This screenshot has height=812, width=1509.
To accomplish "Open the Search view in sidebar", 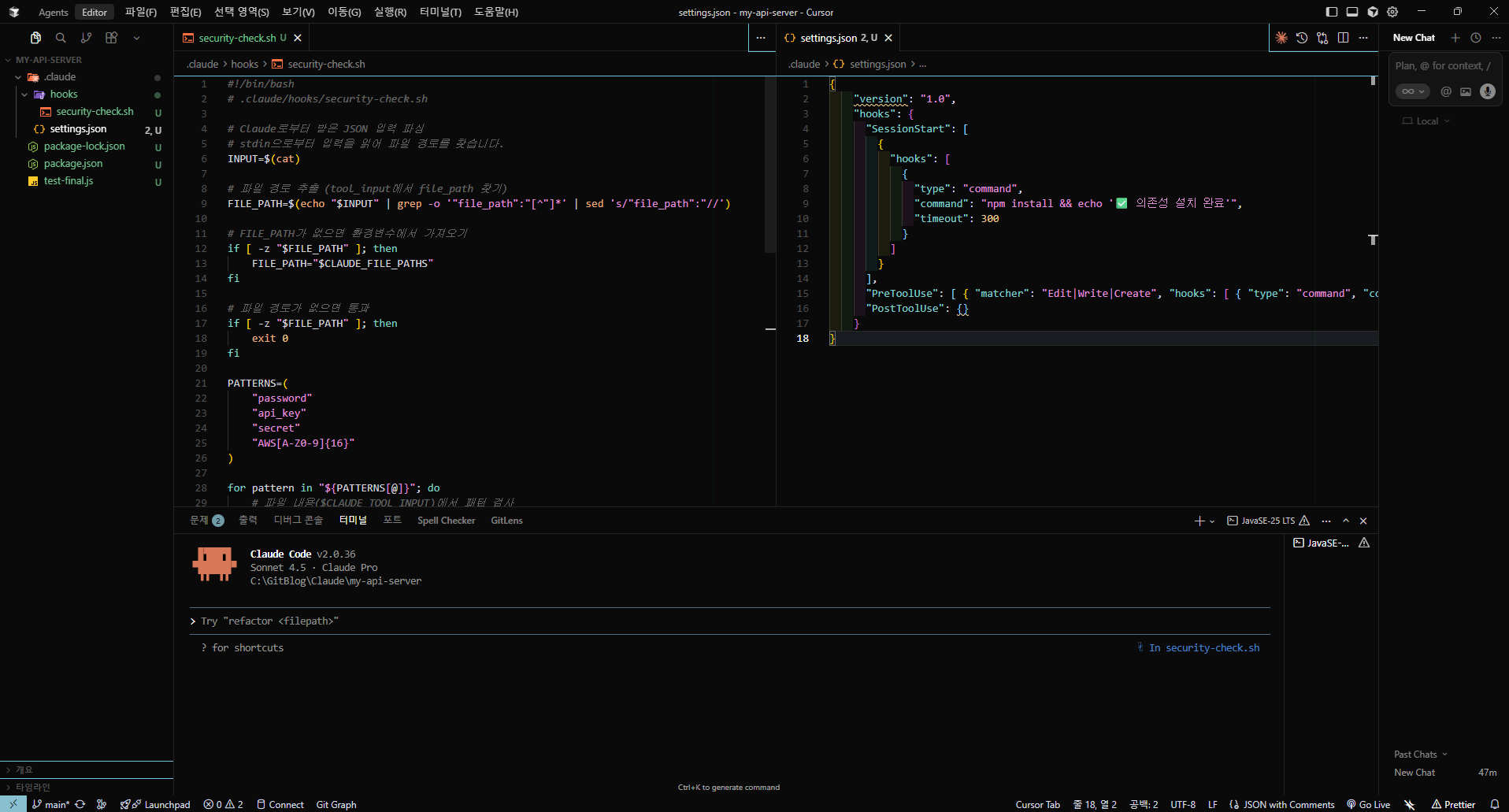I will coord(61,38).
